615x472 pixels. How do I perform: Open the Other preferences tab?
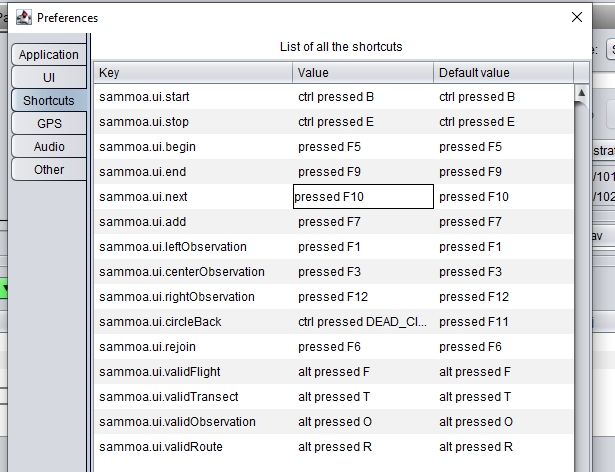[49, 169]
